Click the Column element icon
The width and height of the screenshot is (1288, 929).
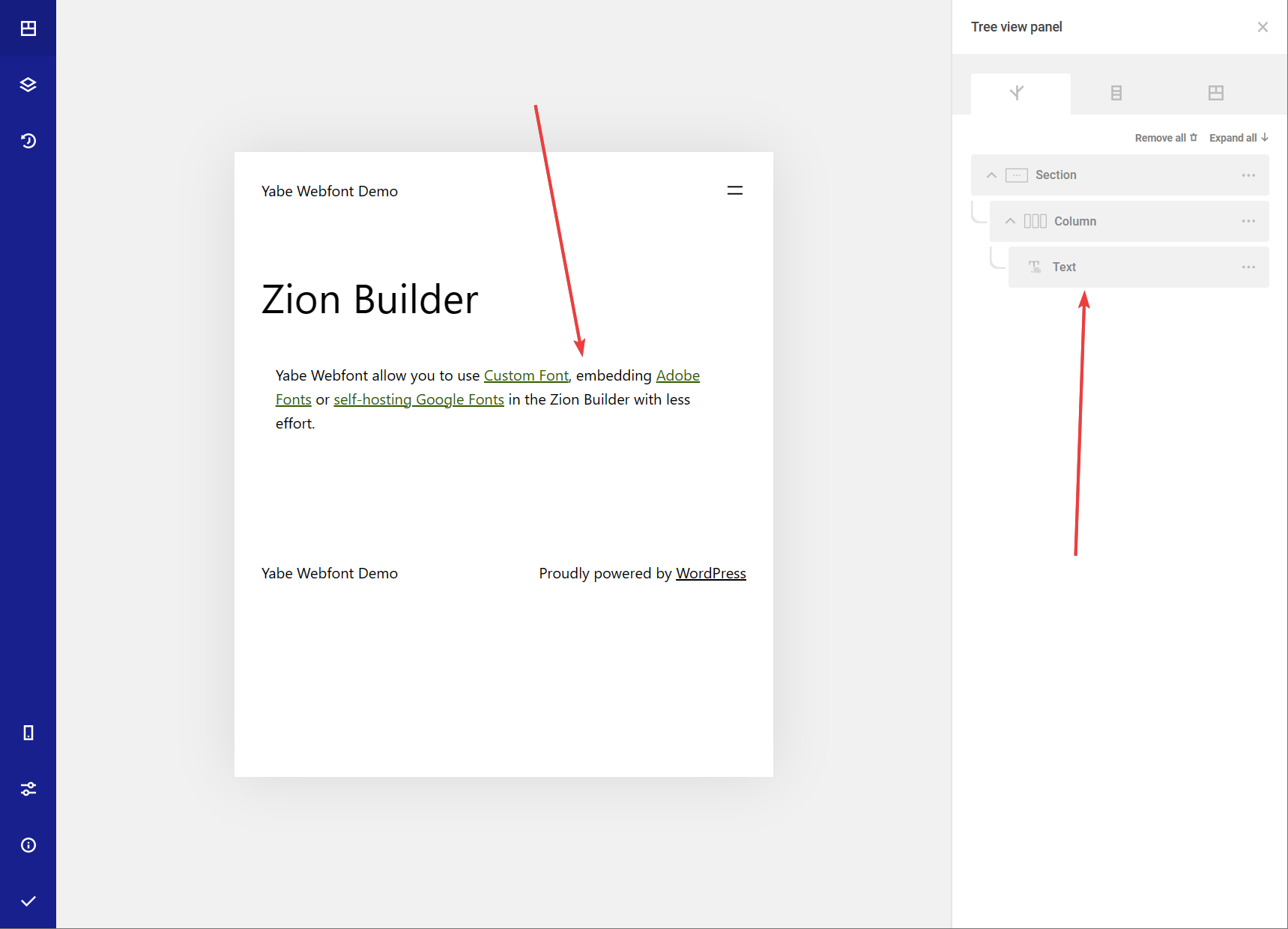tap(1035, 221)
